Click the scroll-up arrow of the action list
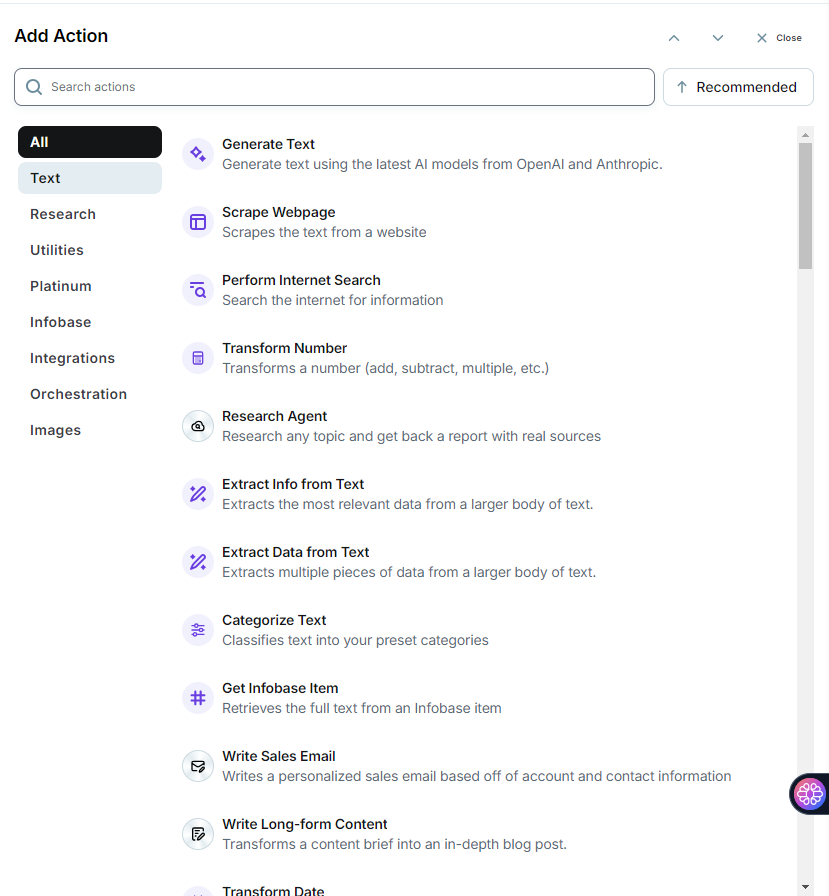 coord(805,135)
